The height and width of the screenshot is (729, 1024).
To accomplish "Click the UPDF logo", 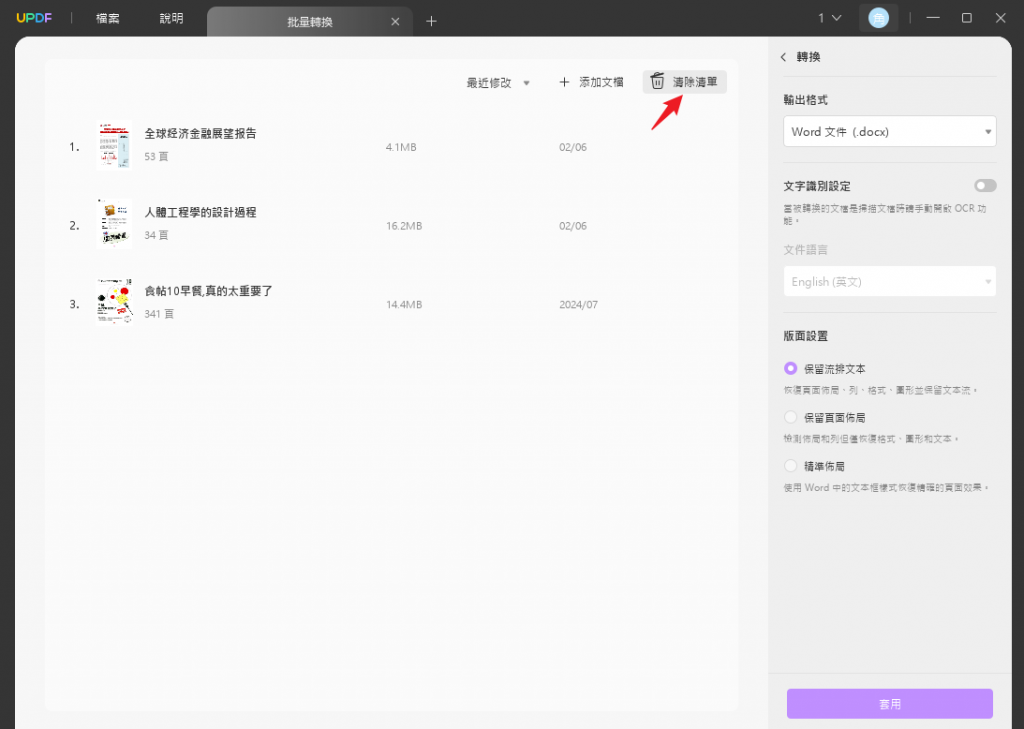I will tap(34, 18).
